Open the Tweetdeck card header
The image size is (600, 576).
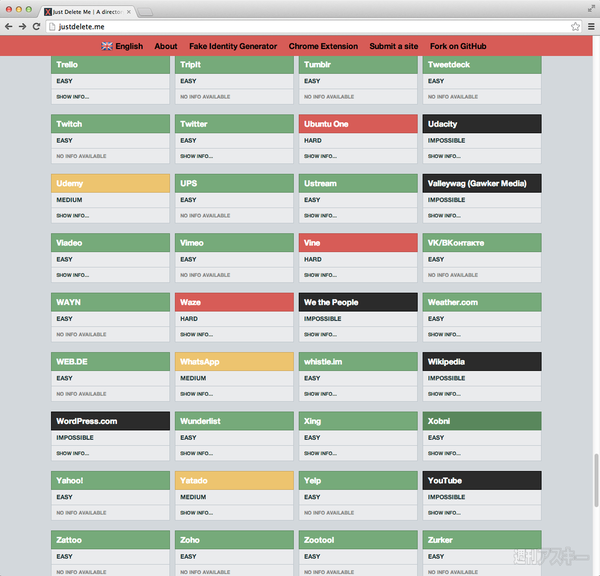coord(482,65)
